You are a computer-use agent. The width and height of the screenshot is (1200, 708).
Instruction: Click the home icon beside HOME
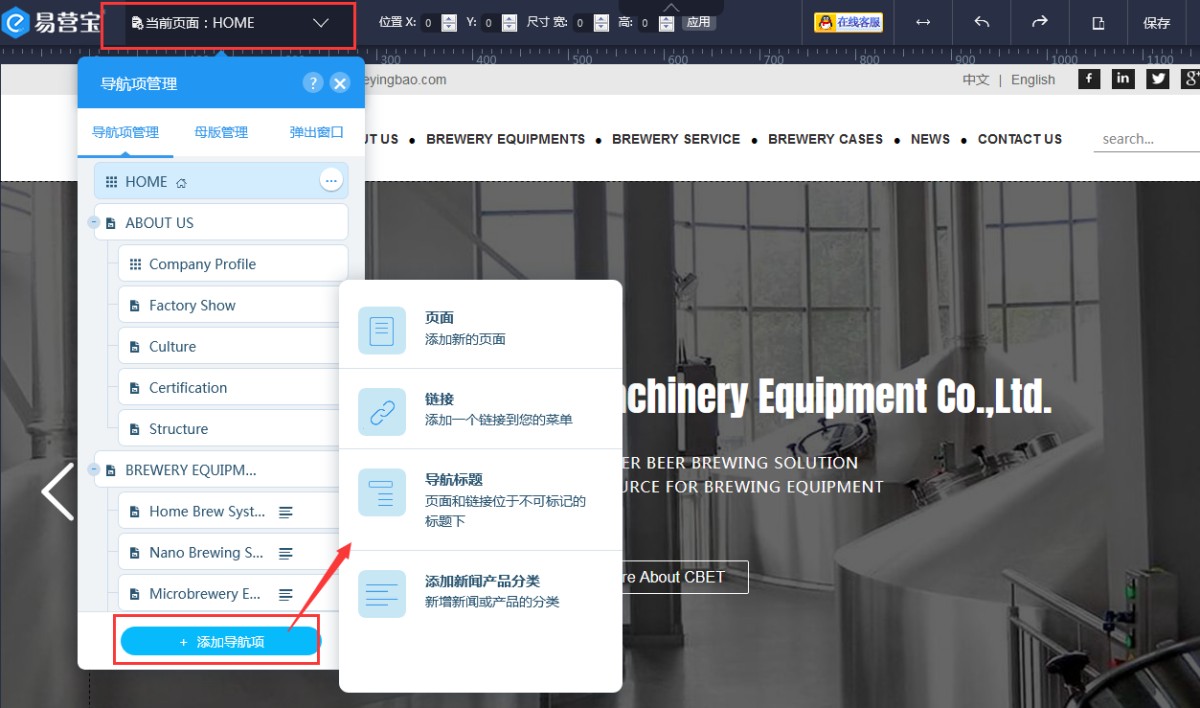pos(181,182)
